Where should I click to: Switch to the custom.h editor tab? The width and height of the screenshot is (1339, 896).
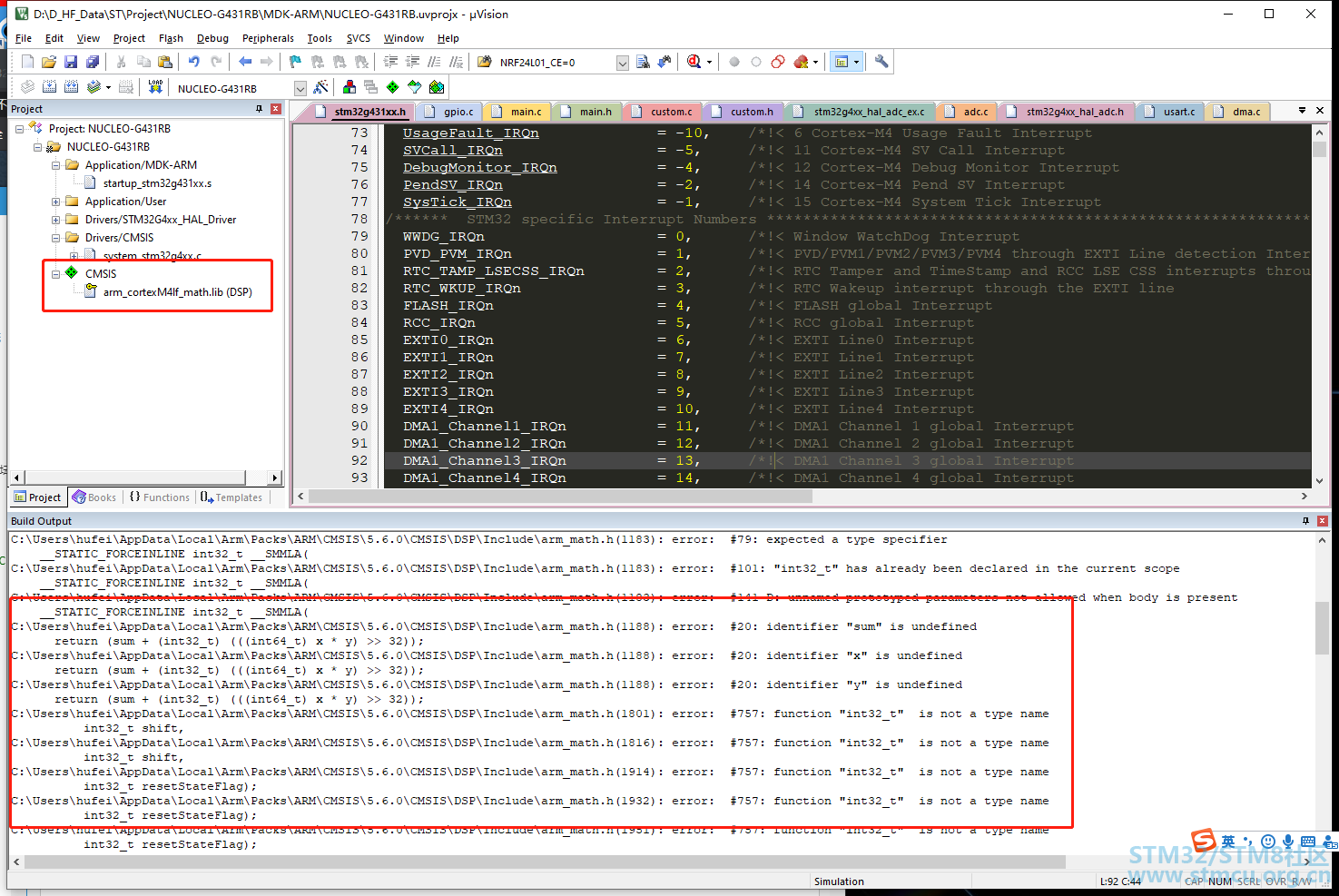(x=744, y=112)
